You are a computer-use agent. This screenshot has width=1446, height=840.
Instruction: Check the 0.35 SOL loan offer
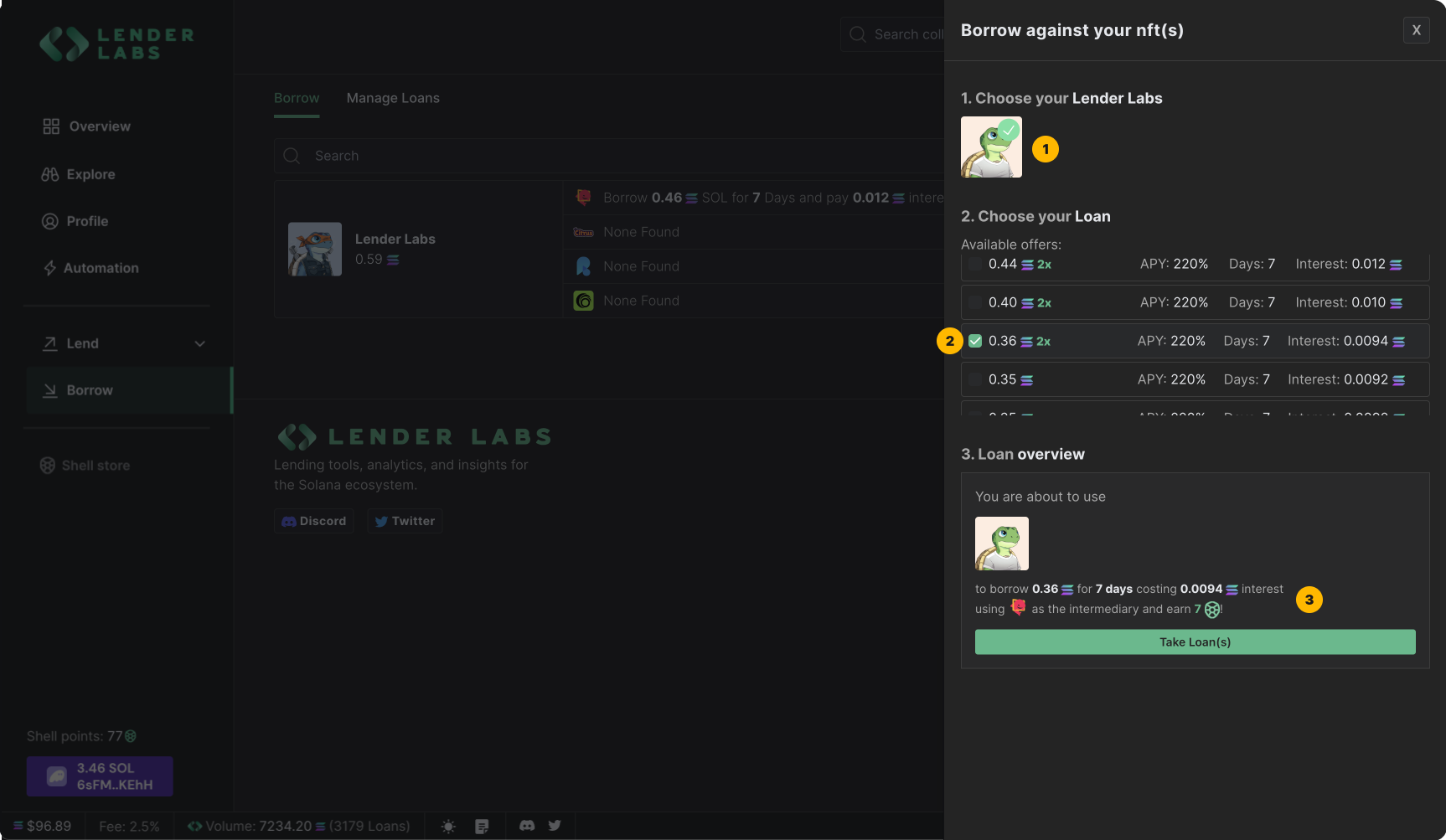coord(975,379)
